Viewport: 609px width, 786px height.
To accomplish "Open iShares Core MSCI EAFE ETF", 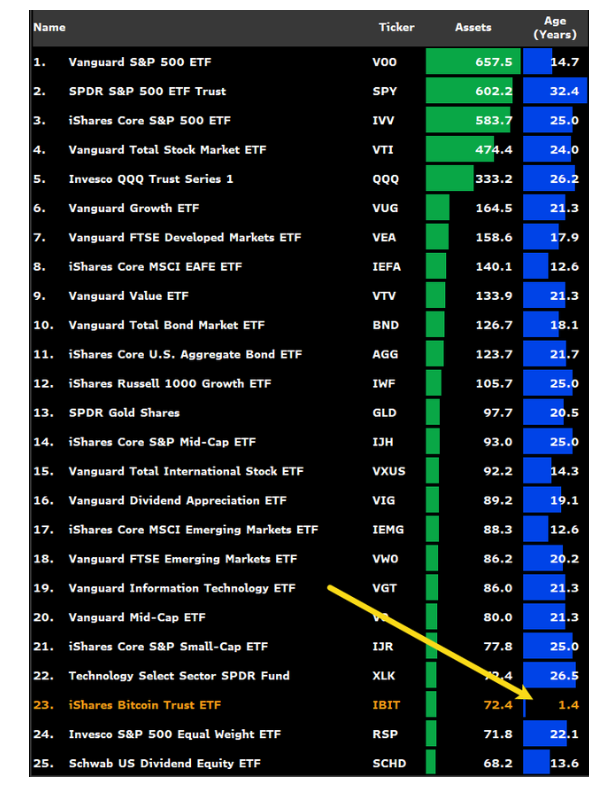I will (x=155, y=267).
